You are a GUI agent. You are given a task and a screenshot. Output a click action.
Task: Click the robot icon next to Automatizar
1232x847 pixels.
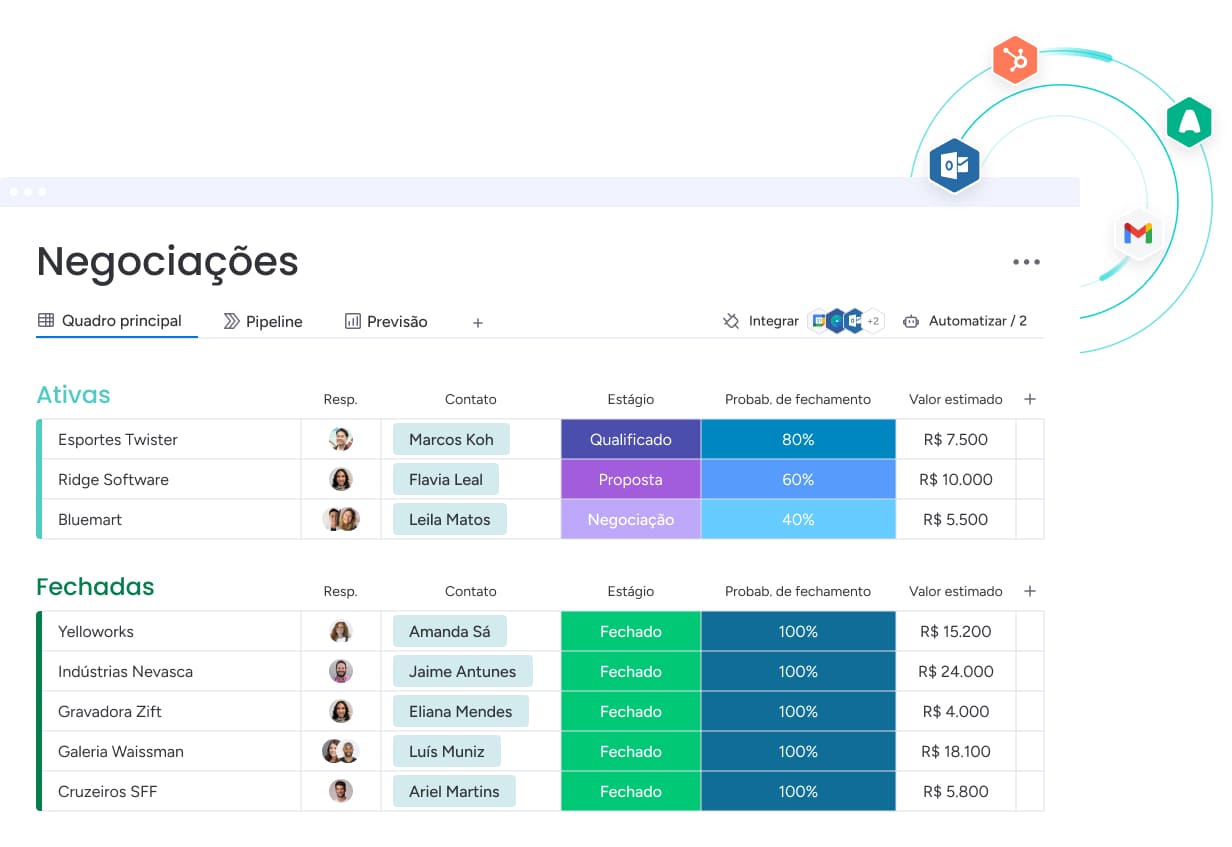[911, 321]
